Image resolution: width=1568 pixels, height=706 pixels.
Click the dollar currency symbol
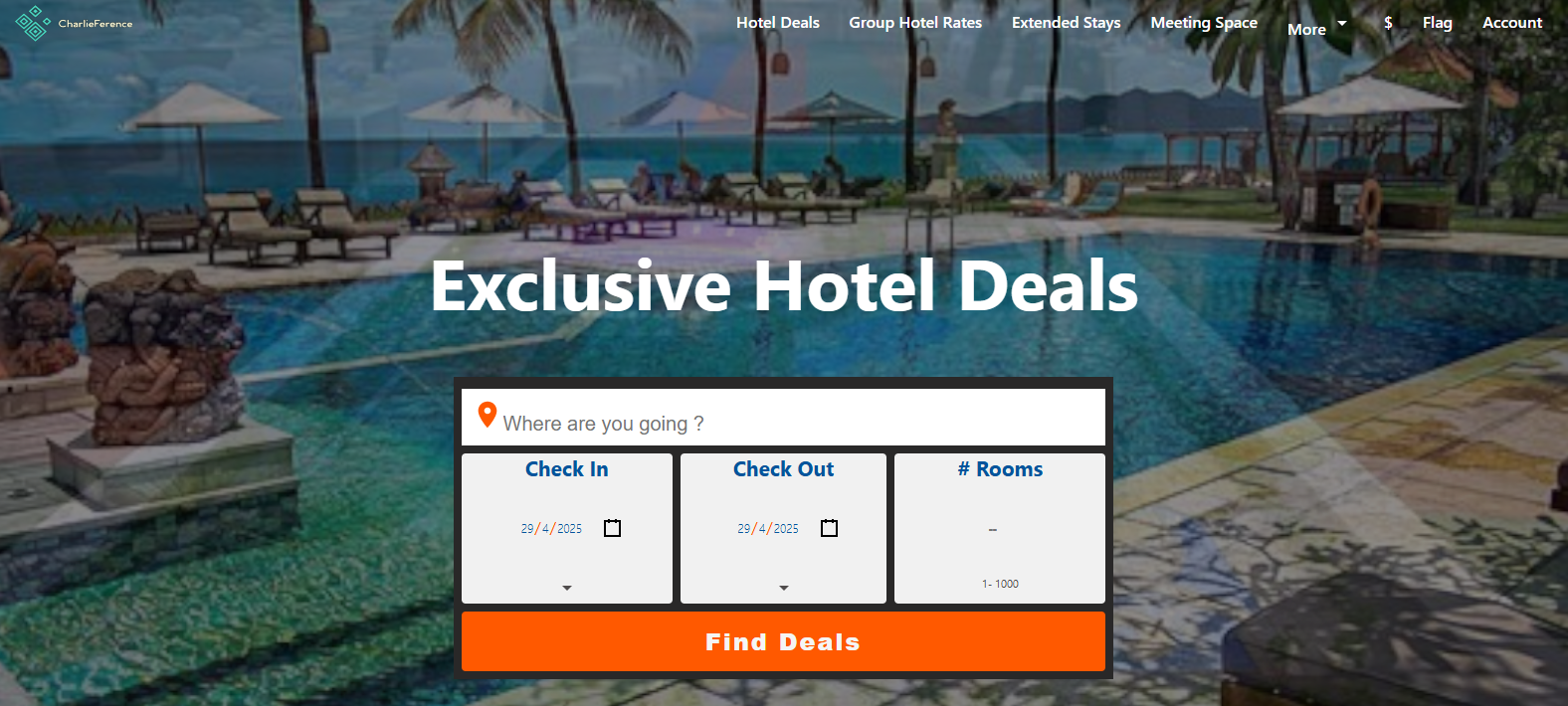[1388, 23]
